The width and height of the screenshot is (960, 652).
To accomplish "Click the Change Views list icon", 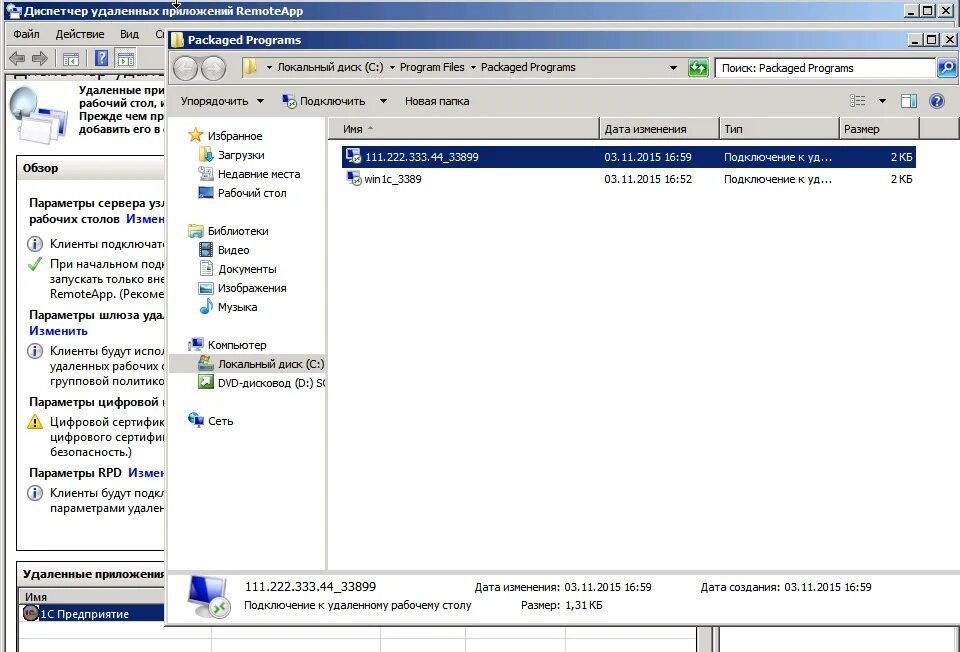I will 857,100.
